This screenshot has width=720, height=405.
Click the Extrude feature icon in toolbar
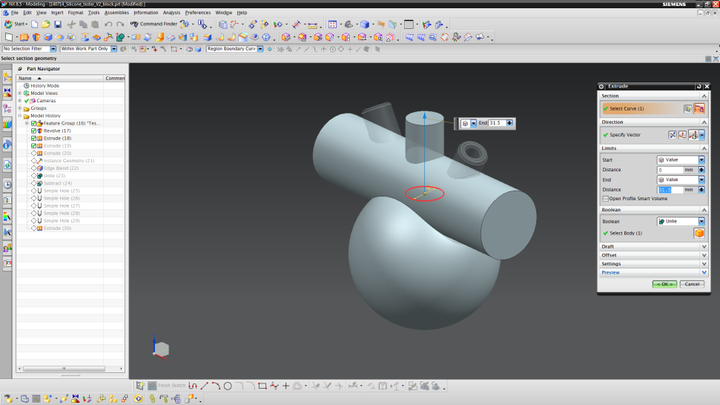(24, 37)
